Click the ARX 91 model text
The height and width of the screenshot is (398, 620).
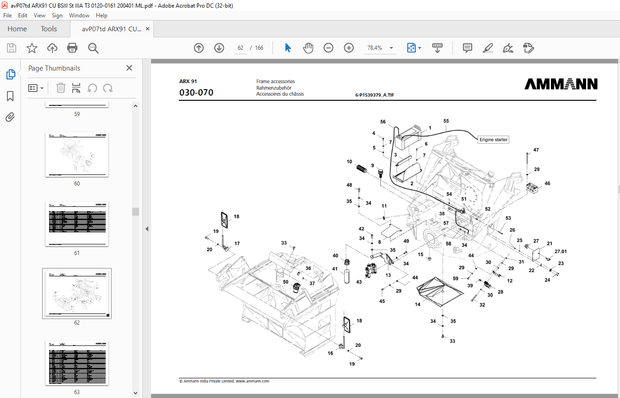click(x=188, y=81)
